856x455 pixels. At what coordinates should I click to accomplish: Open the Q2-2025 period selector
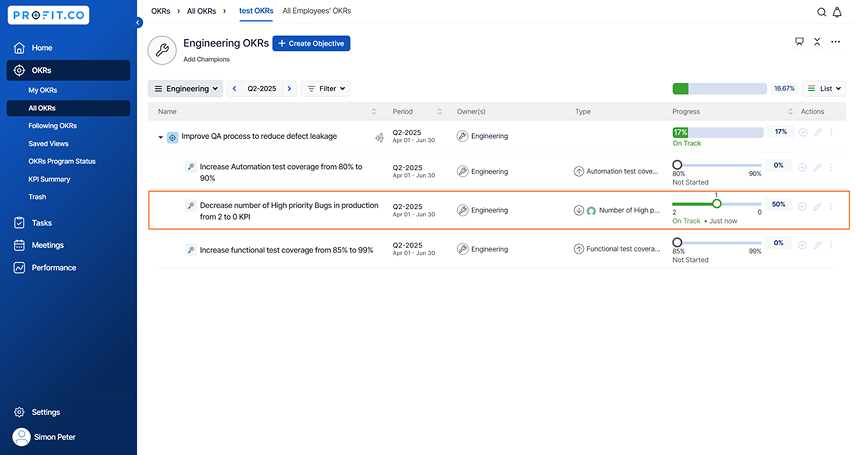click(x=262, y=88)
